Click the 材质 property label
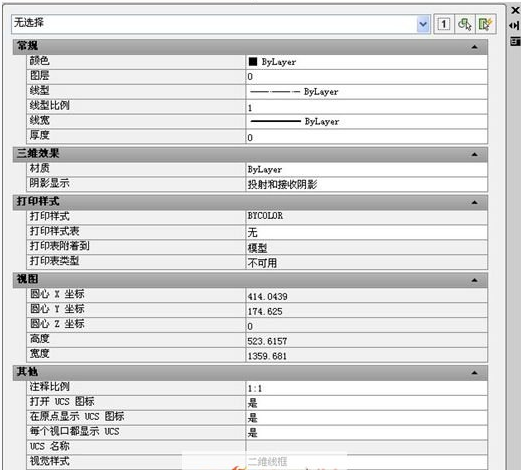Image resolution: width=521 pixels, height=470 pixels. (x=40, y=168)
